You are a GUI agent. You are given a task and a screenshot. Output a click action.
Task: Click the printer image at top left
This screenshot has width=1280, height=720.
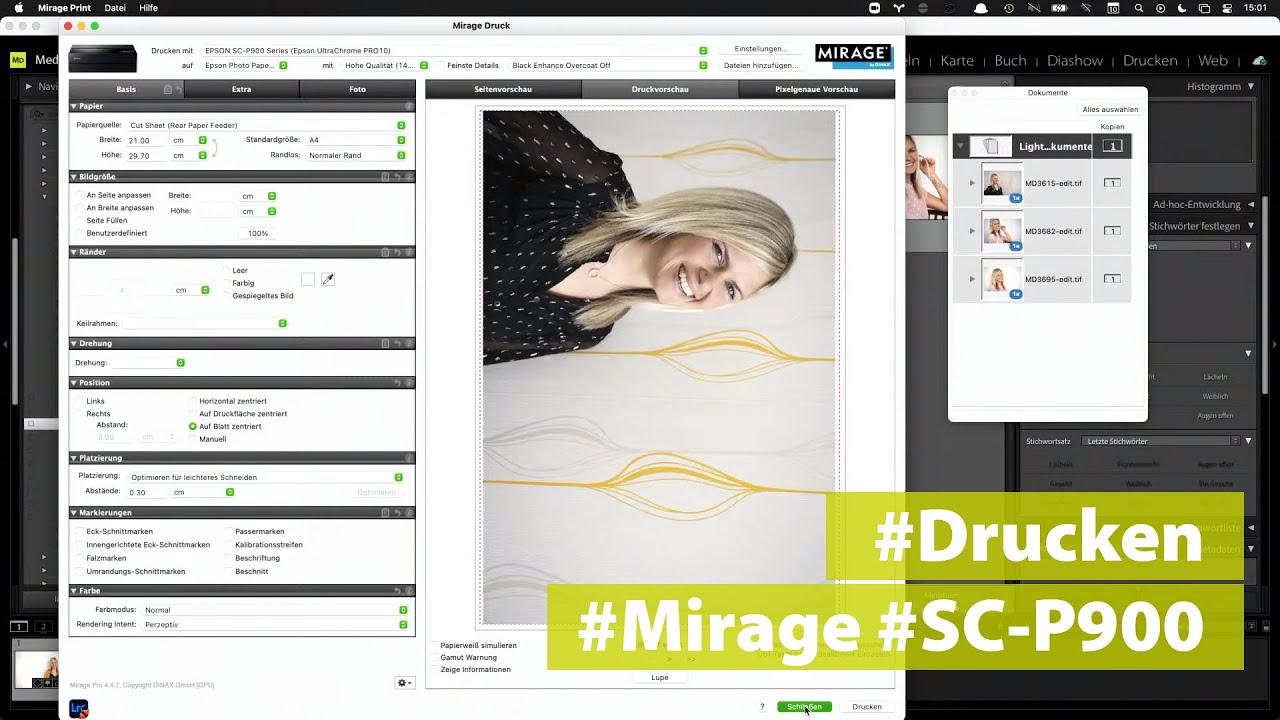(x=103, y=58)
